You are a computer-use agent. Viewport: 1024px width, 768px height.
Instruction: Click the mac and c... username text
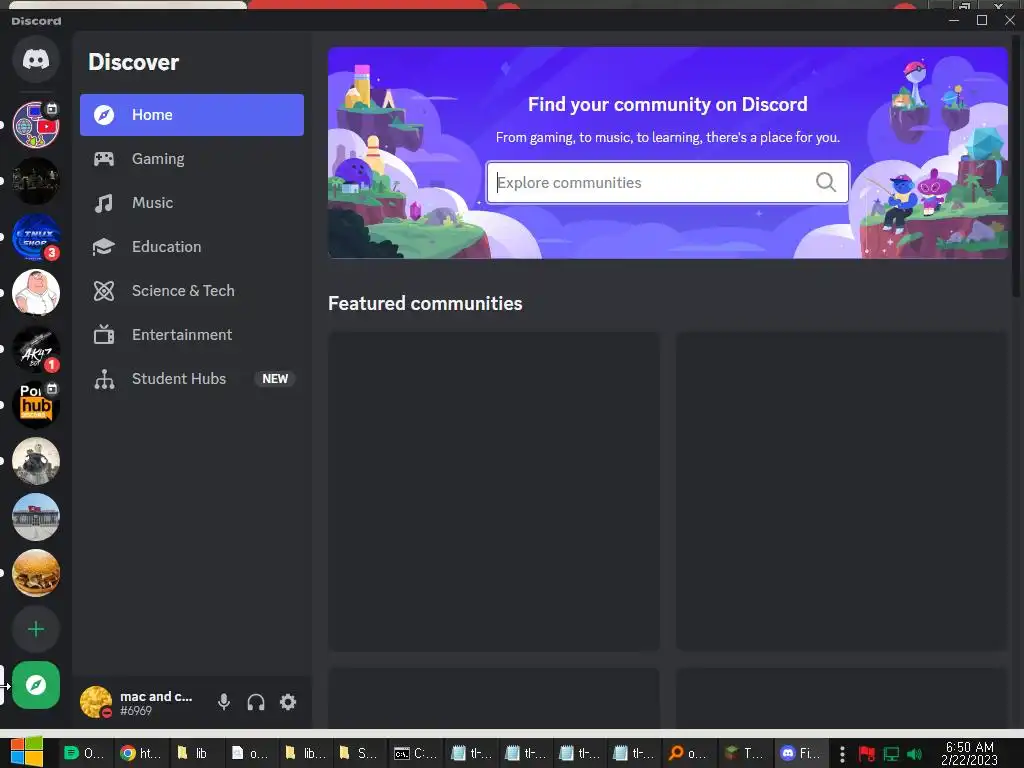(156, 696)
